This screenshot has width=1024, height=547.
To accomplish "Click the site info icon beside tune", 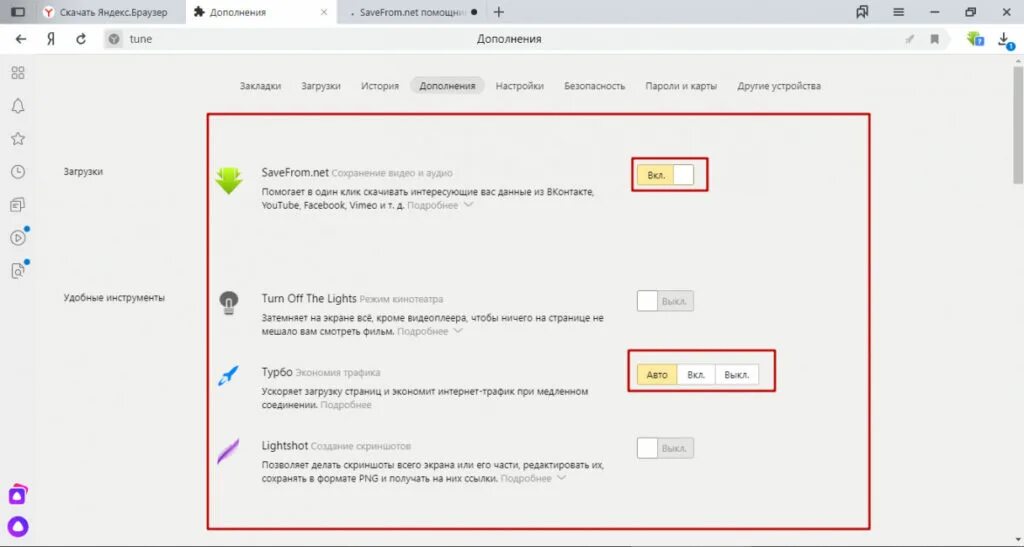I will [x=114, y=39].
